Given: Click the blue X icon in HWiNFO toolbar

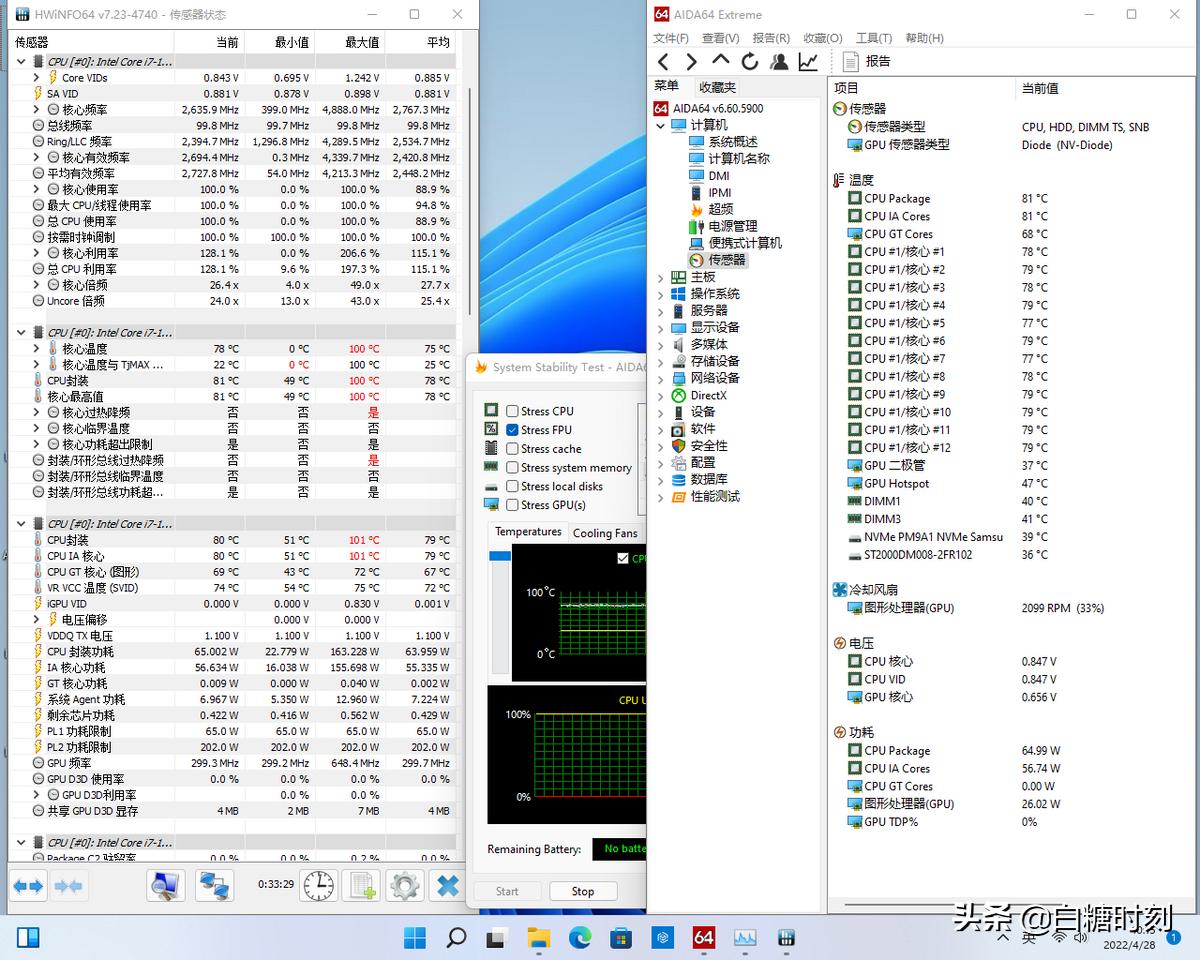Looking at the screenshot, I should coord(446,886).
